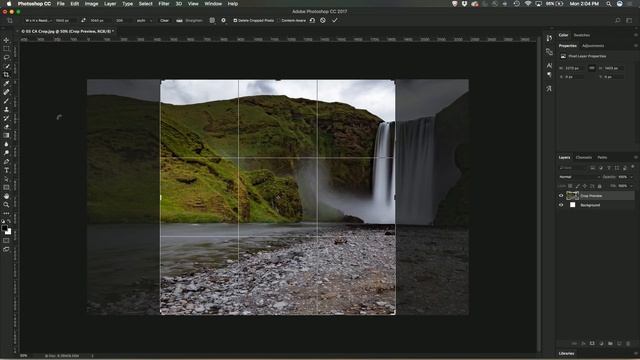
Task: Toggle the layer filter on/off switch
Action: coord(633,167)
